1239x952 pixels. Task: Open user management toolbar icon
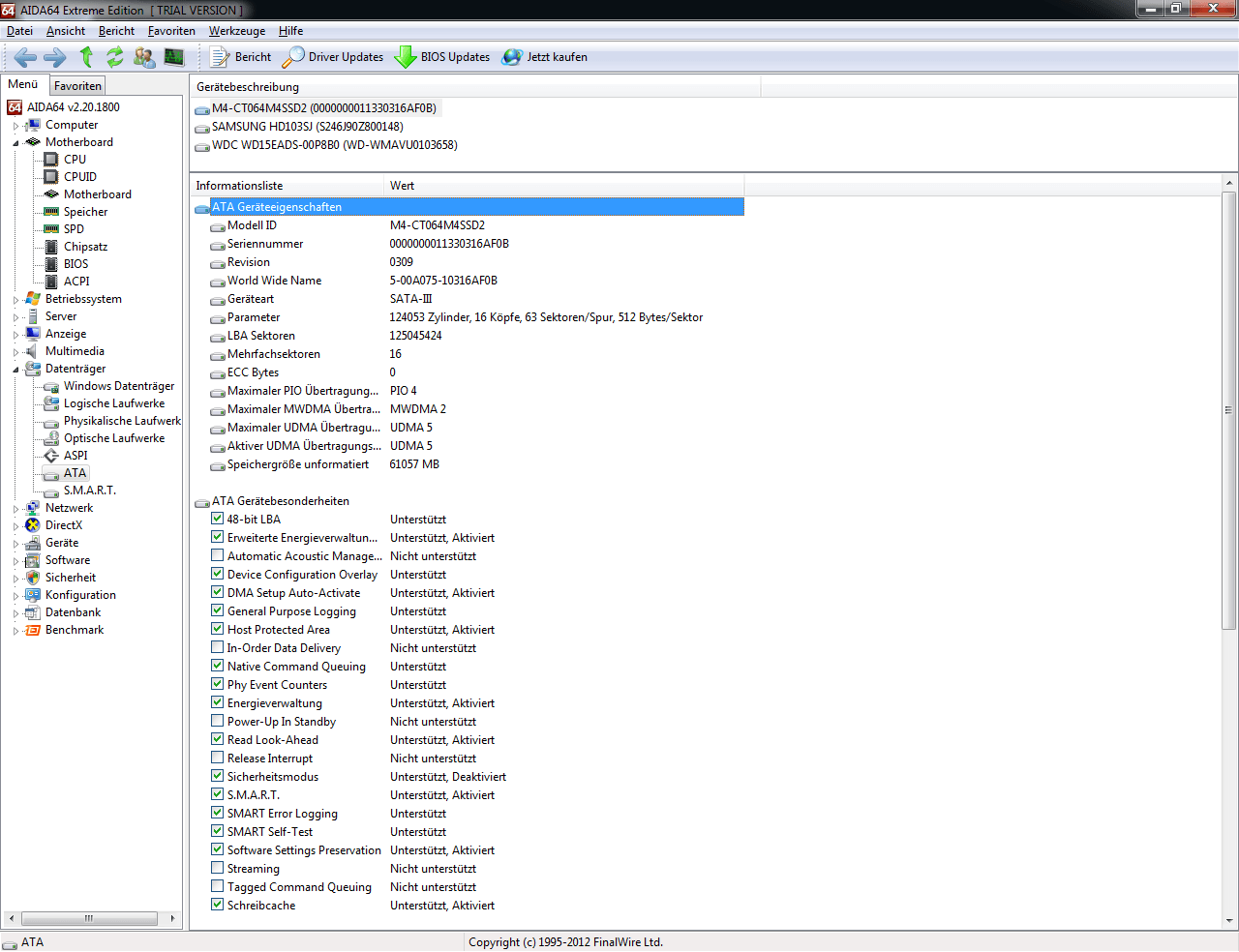pos(144,57)
